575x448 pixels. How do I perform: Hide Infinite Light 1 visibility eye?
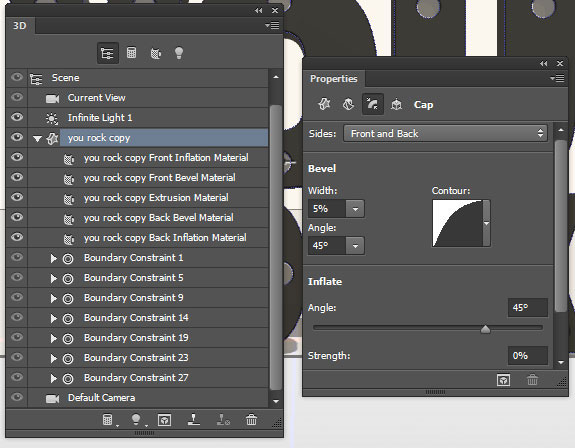pyautogui.click(x=17, y=117)
